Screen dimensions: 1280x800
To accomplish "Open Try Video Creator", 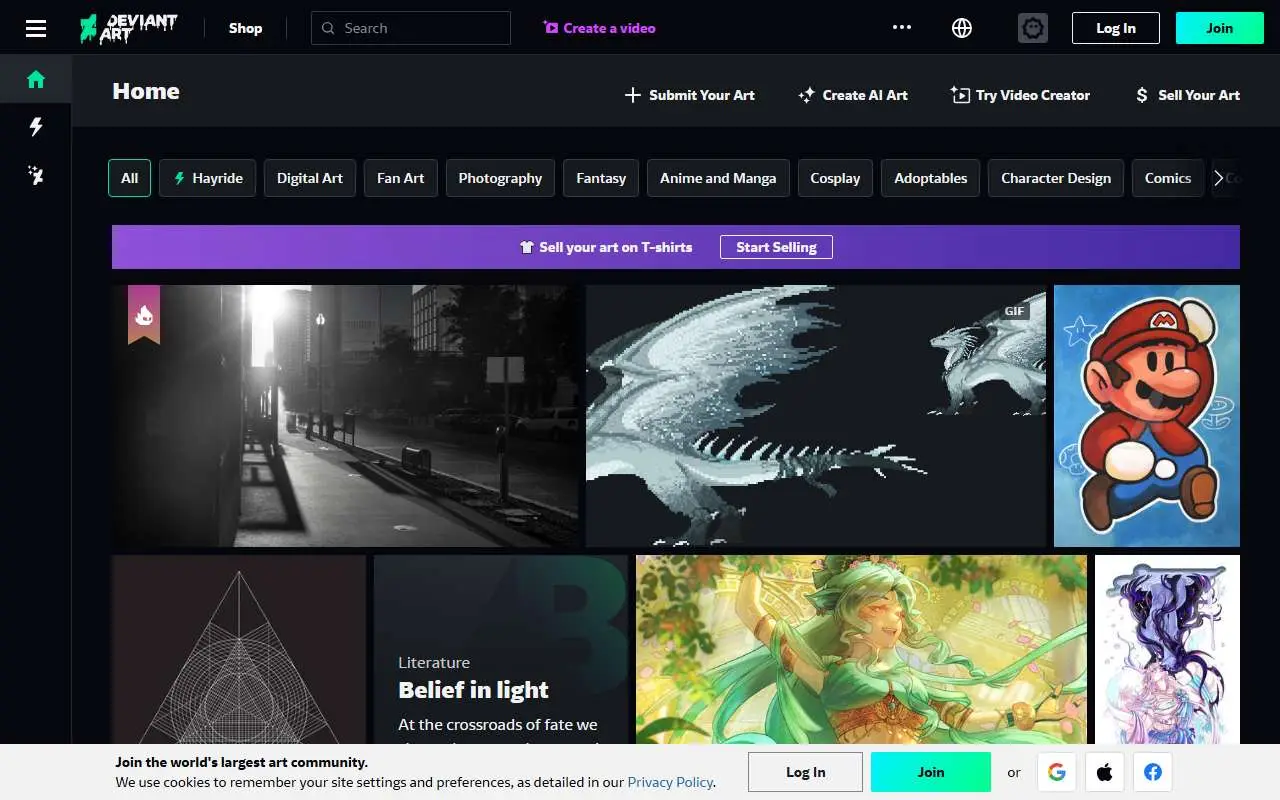I will (1020, 95).
